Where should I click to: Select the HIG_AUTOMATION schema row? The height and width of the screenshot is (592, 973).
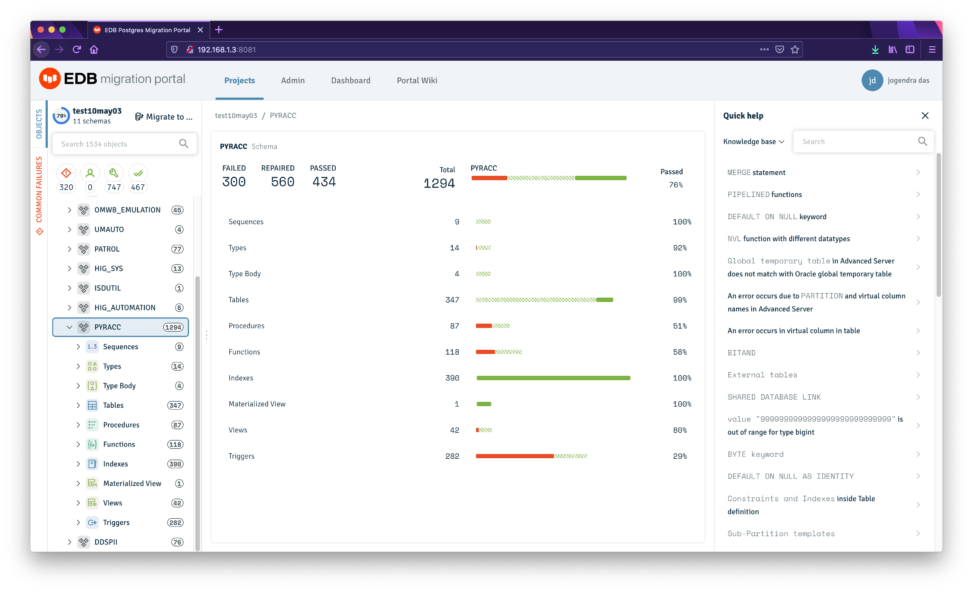(121, 307)
